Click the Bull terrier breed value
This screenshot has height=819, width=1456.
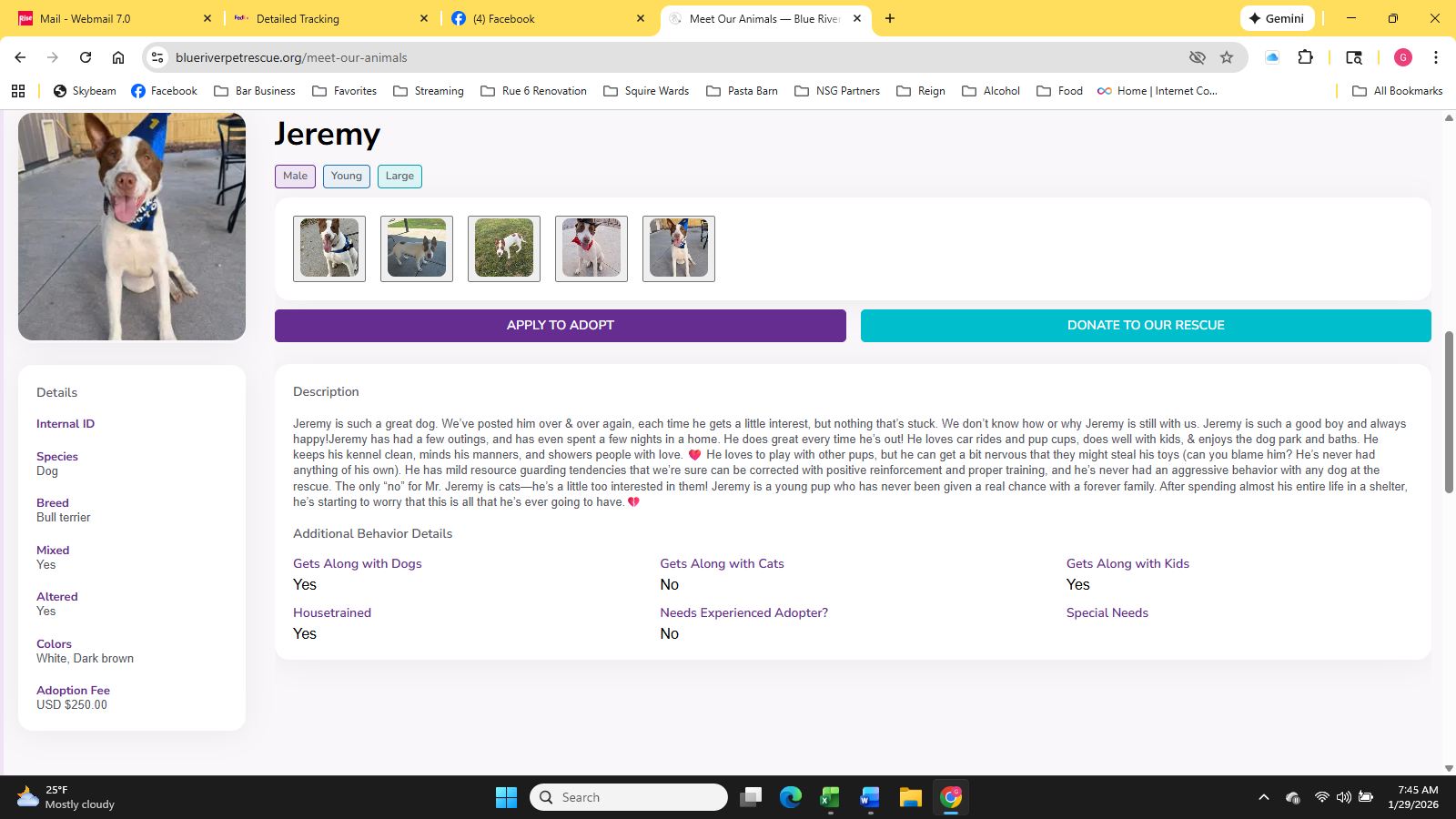coord(64,518)
